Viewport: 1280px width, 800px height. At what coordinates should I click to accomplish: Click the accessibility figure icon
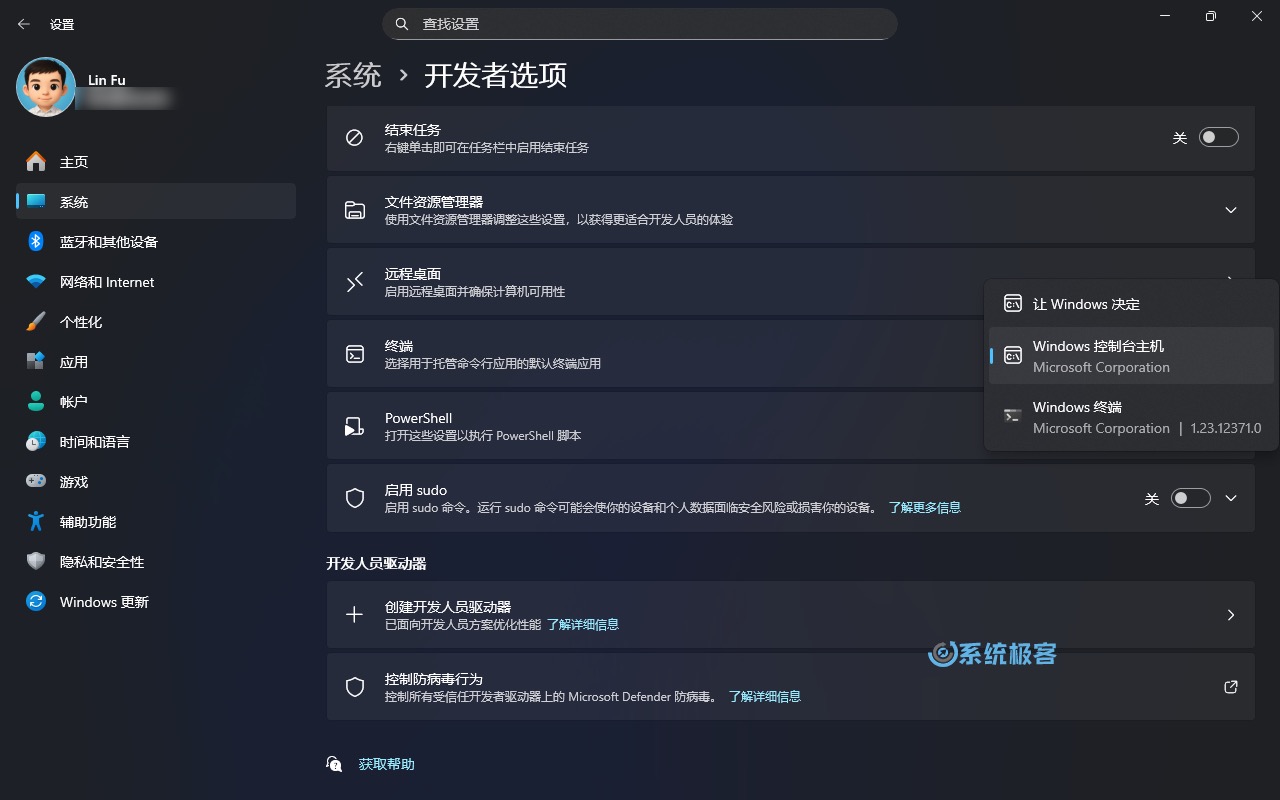point(36,521)
